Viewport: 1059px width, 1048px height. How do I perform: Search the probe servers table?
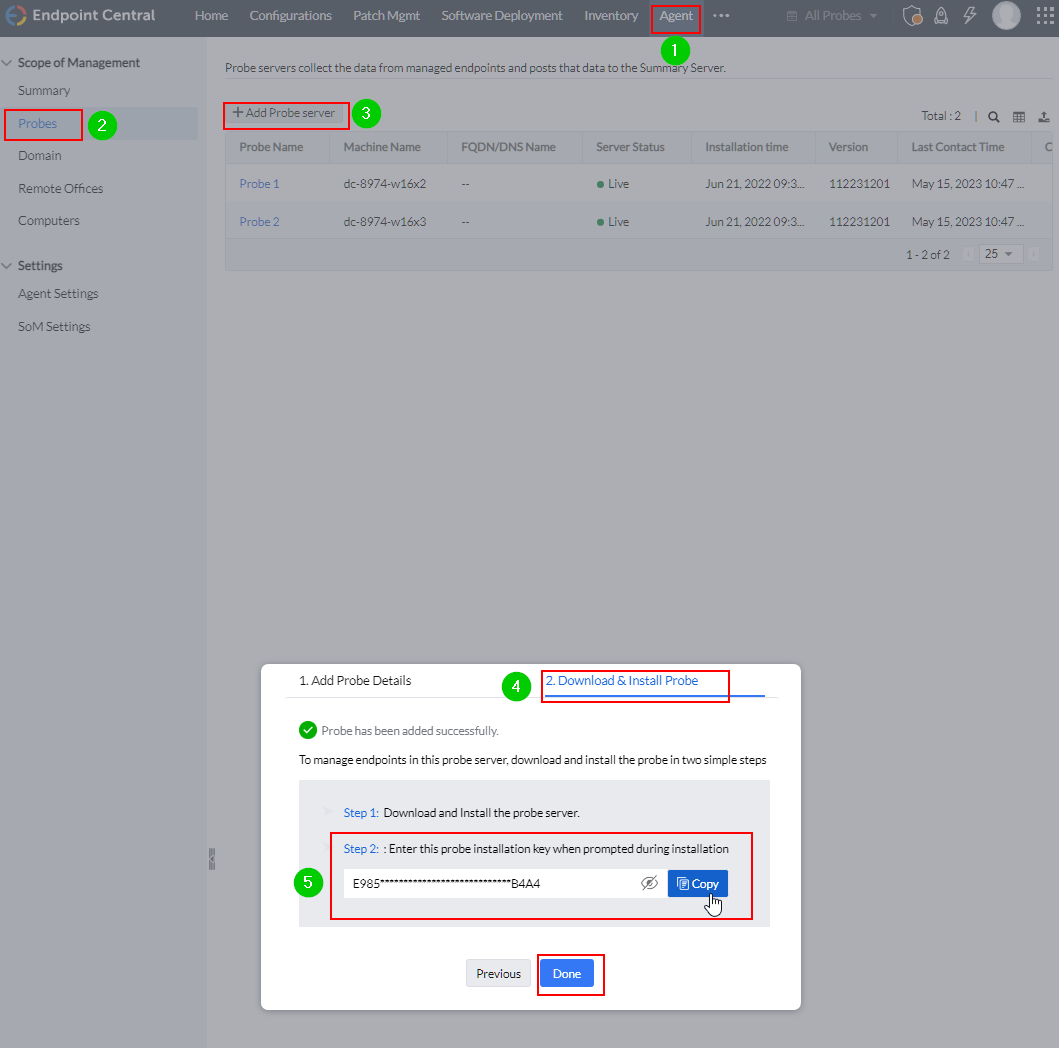[x=993, y=117]
